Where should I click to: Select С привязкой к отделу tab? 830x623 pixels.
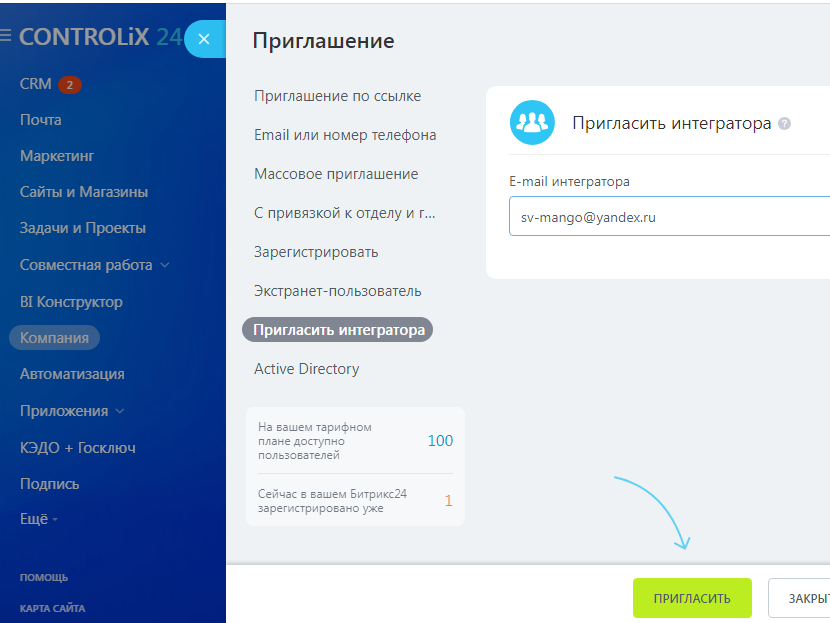click(x=345, y=213)
